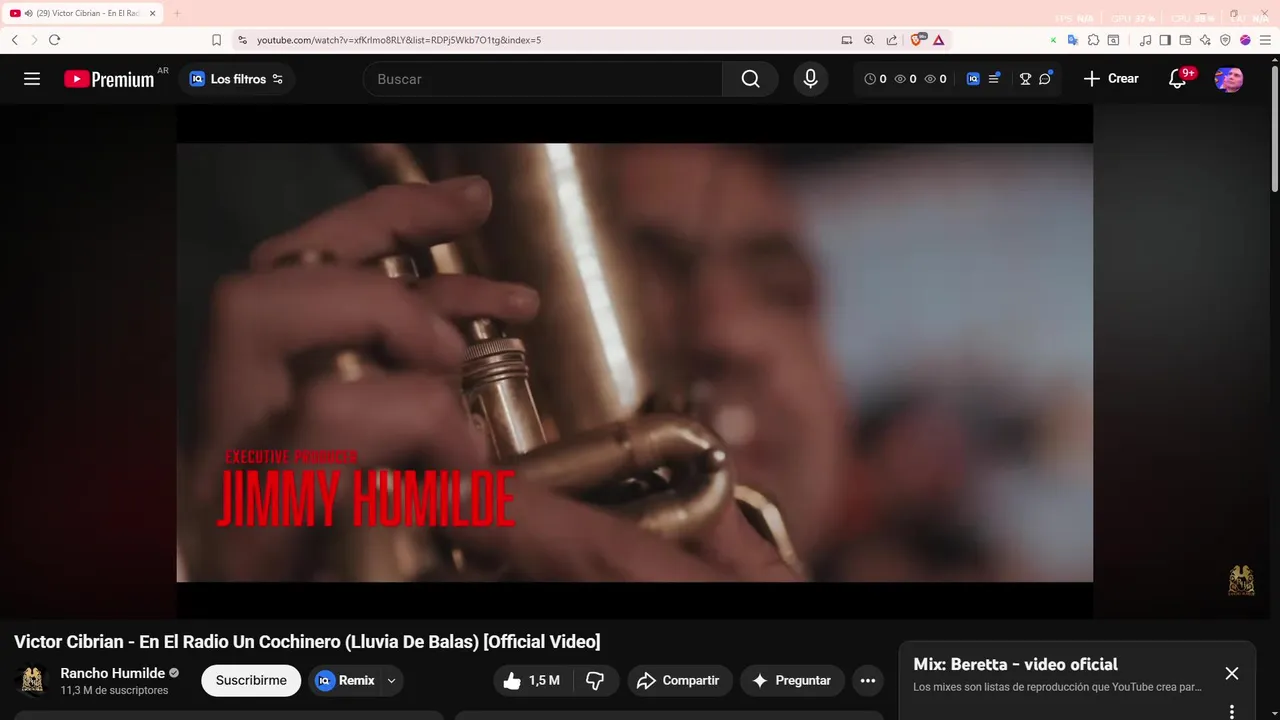Image resolution: width=1280 pixels, height=720 pixels.
Task: Open Brave Leo AI sparkle icon
Action: (1205, 40)
